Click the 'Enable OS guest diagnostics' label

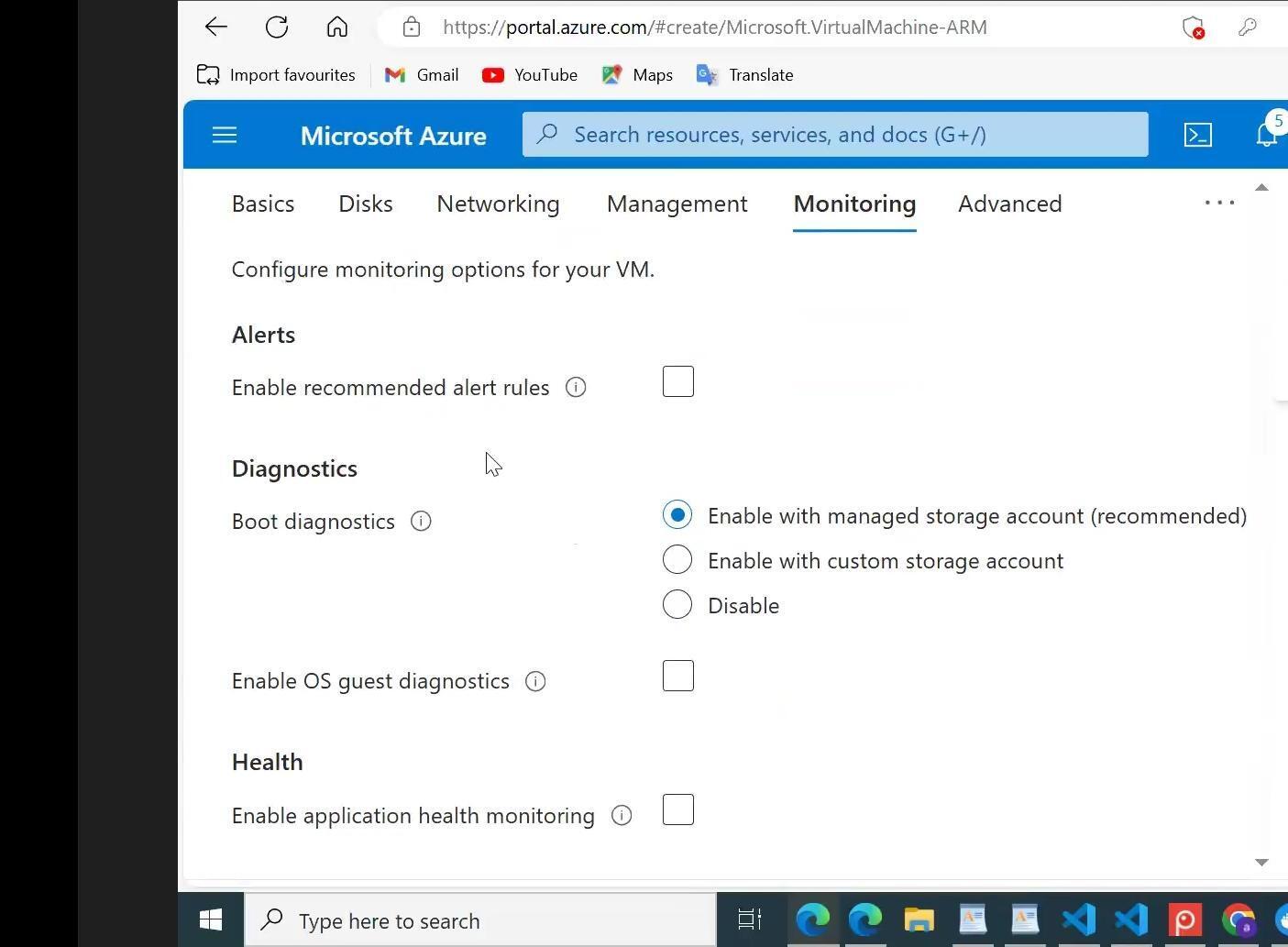[370, 681]
